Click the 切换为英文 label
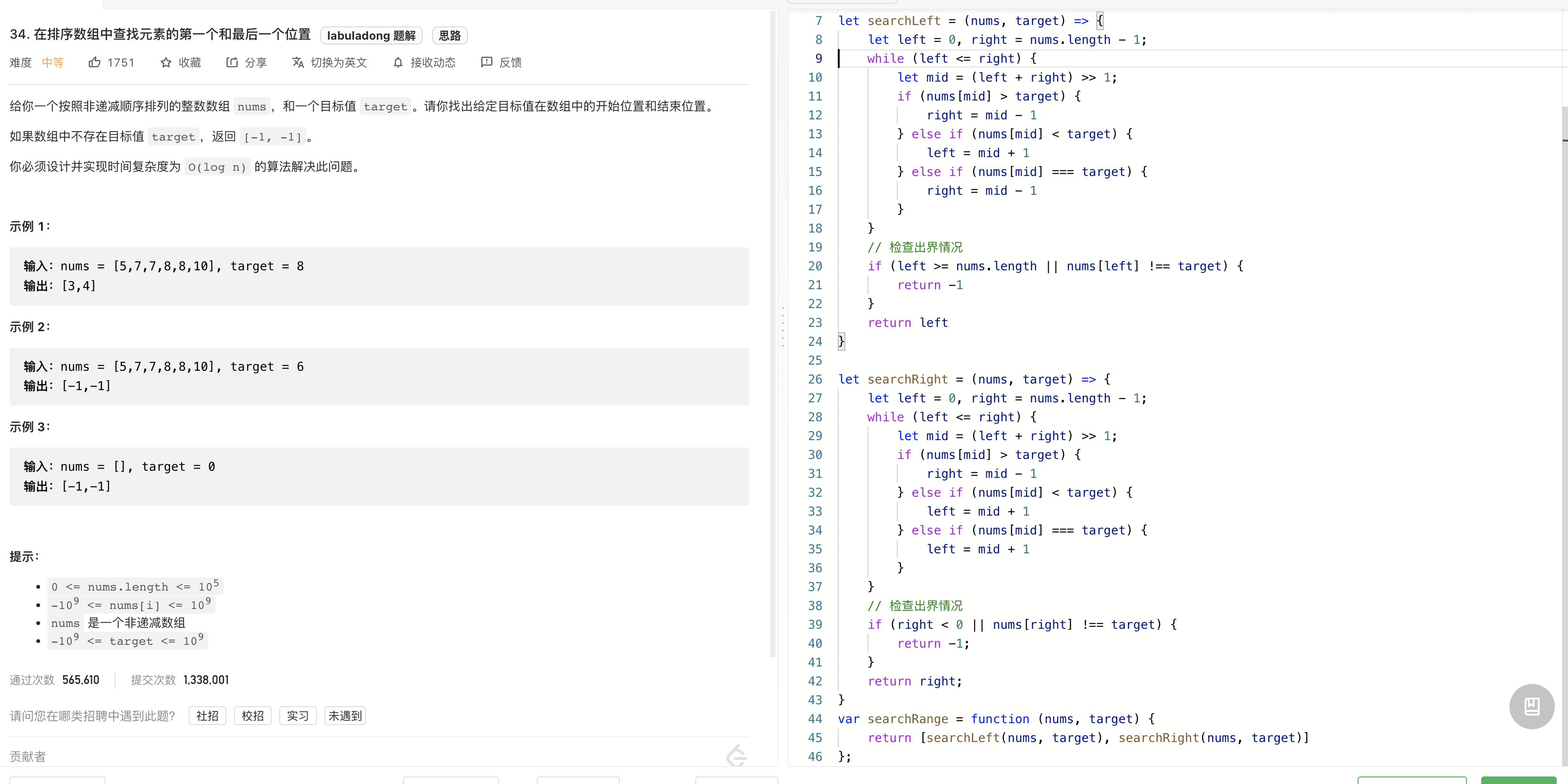The image size is (1568, 784). (x=339, y=62)
